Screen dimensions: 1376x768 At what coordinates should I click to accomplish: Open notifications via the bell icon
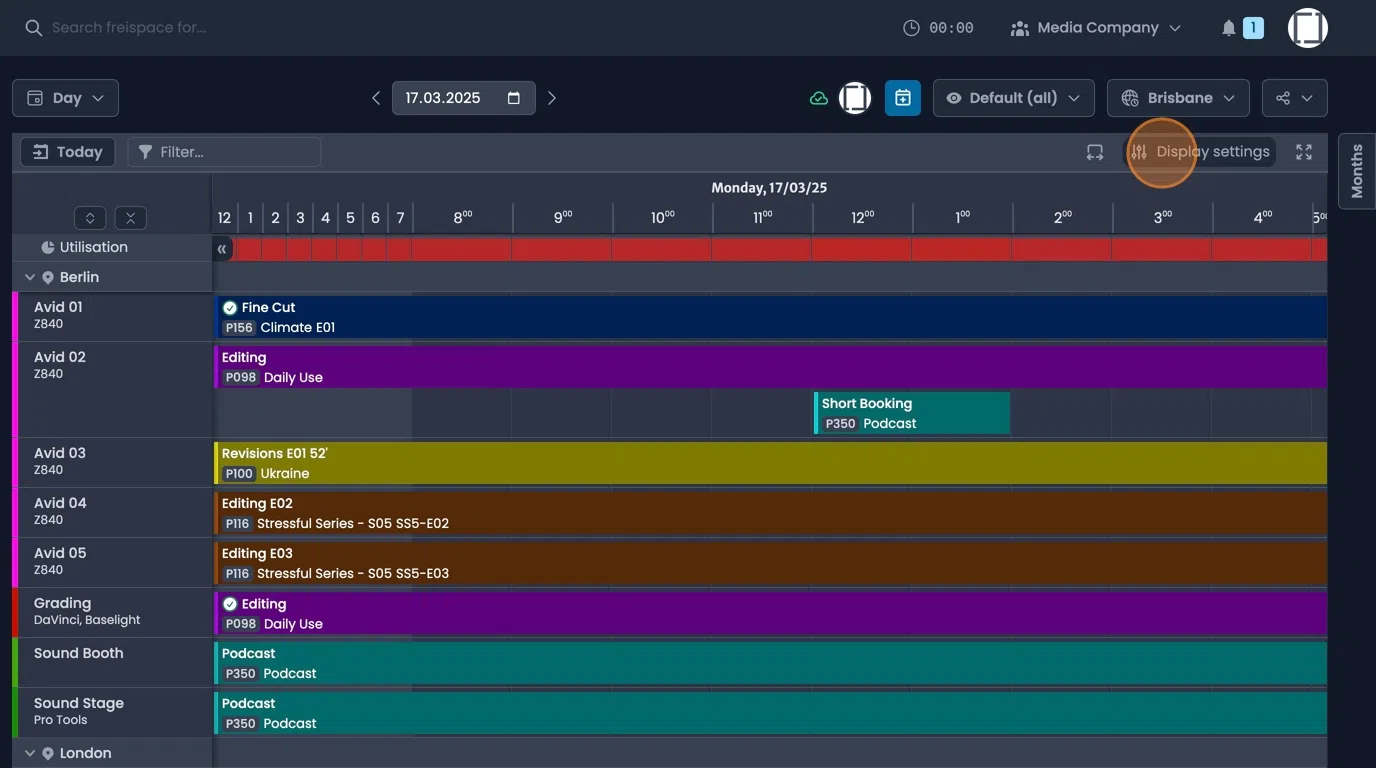[1228, 27]
